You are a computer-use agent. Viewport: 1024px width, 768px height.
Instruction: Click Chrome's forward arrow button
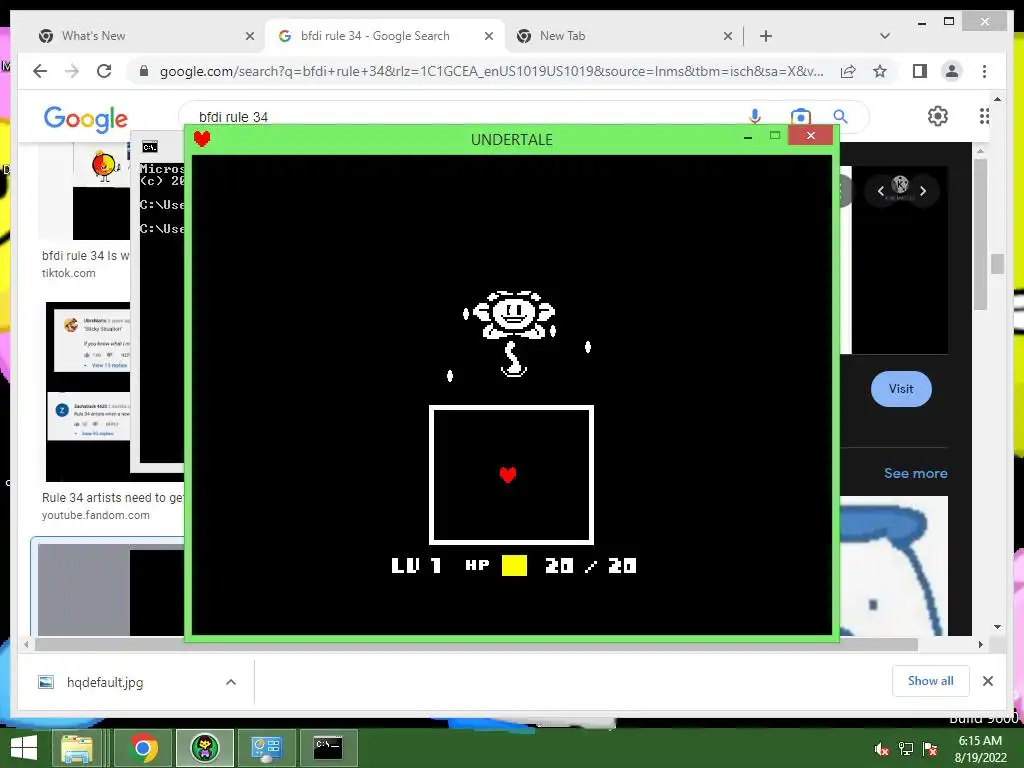click(x=72, y=71)
